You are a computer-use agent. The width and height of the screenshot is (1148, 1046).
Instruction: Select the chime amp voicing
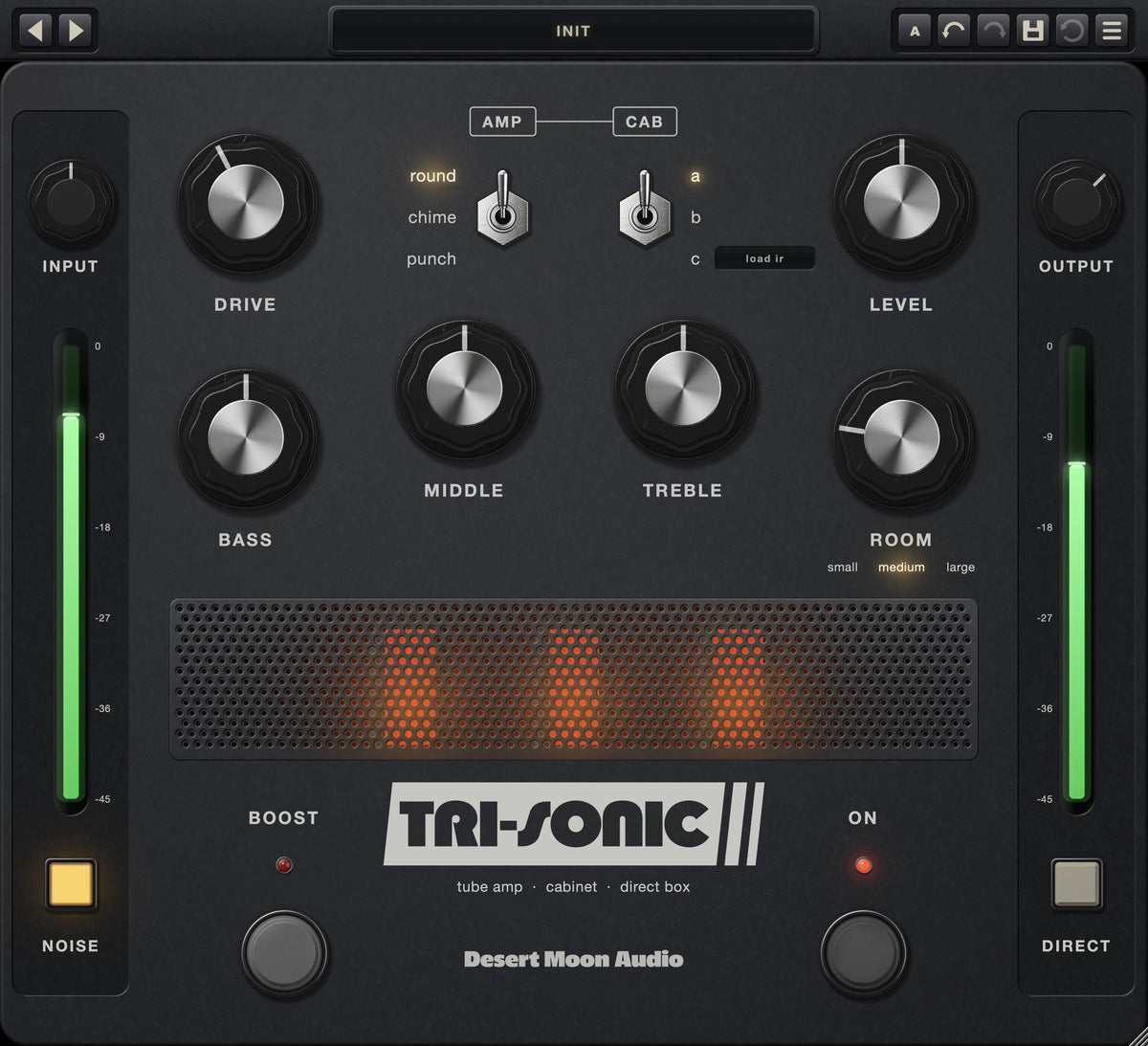pos(432,217)
